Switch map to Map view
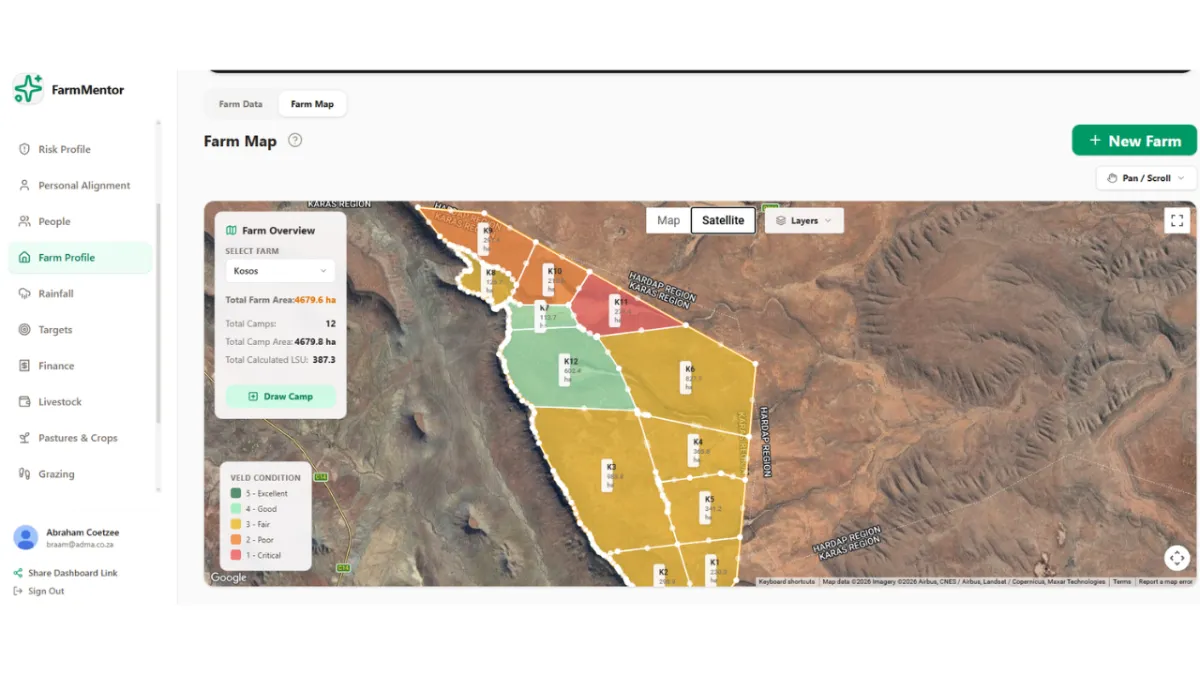Image resolution: width=1200 pixels, height=675 pixels. [668, 221]
